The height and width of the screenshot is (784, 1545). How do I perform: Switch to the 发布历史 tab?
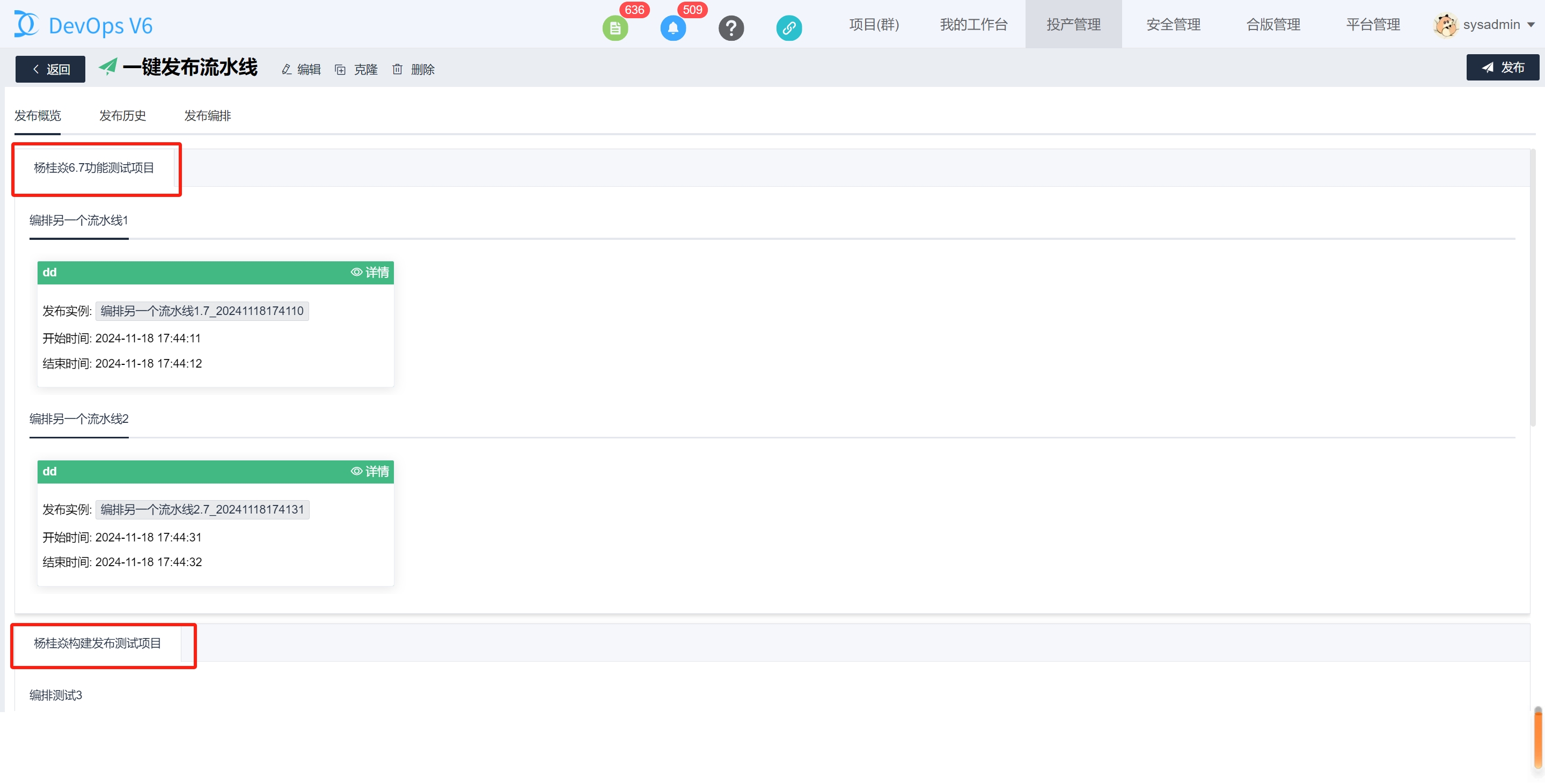coord(122,116)
